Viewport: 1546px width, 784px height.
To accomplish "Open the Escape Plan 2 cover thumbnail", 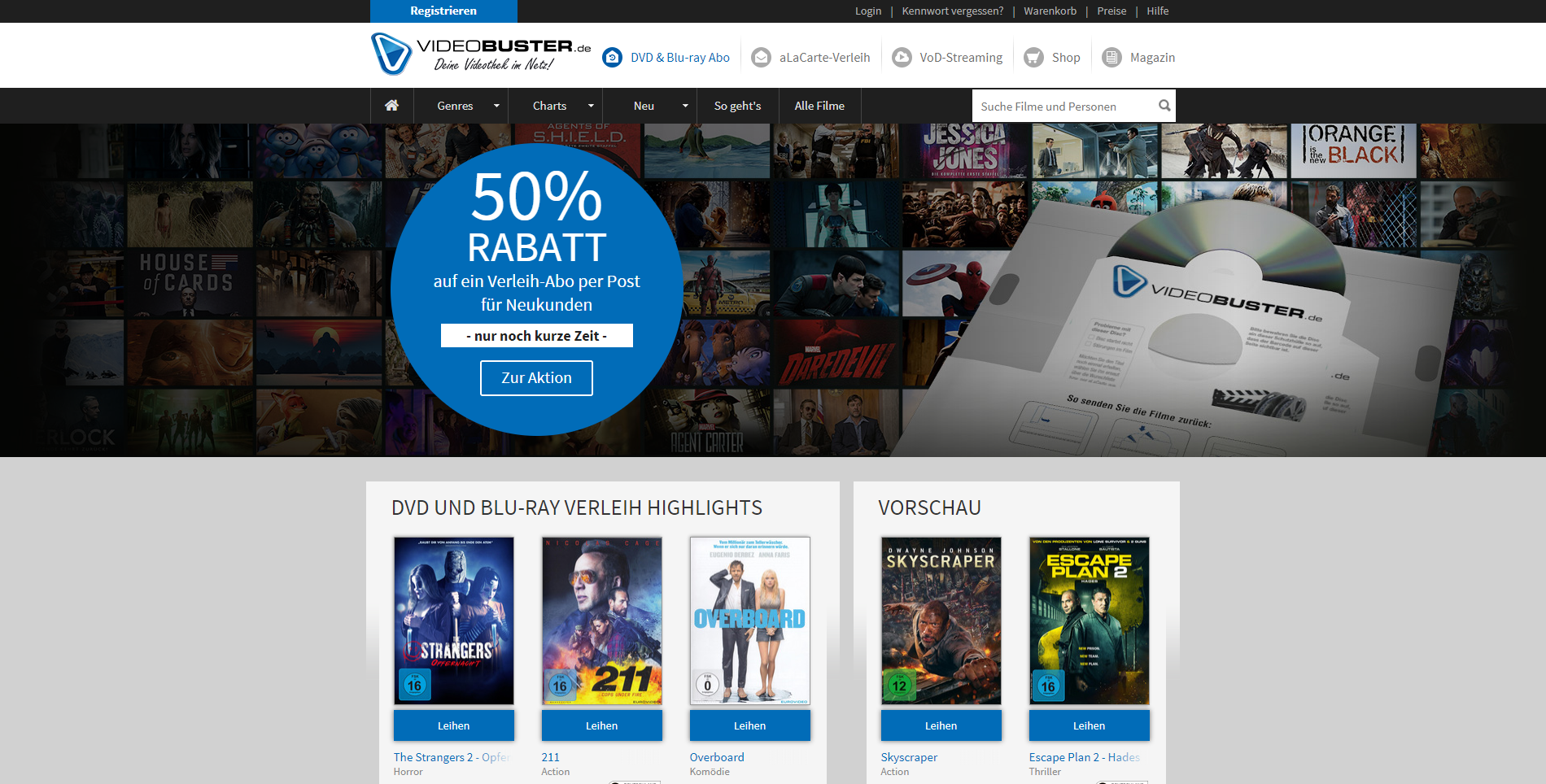I will (1090, 621).
